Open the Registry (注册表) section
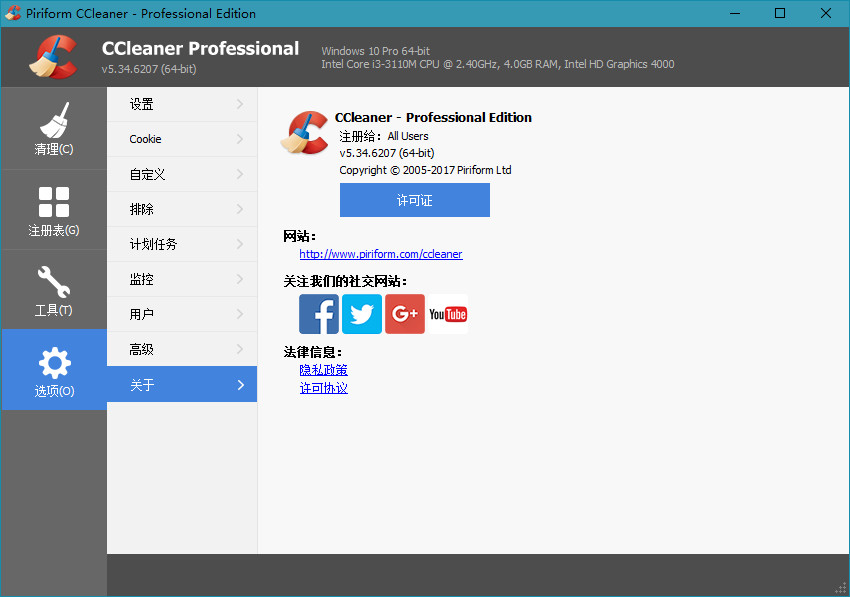The width and height of the screenshot is (850, 597). tap(54, 210)
